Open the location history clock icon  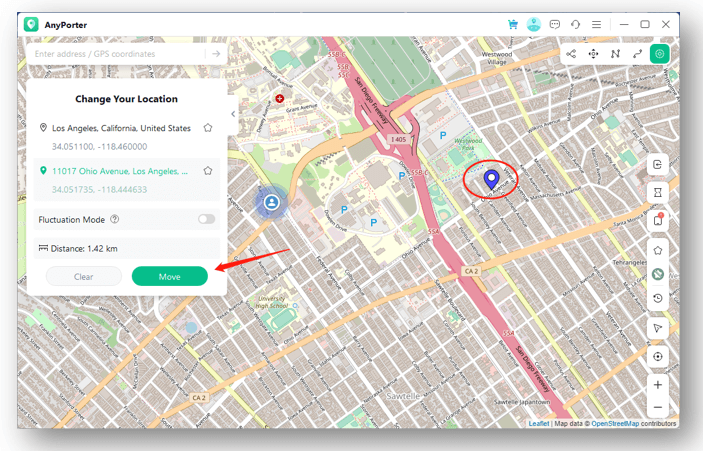point(657,298)
